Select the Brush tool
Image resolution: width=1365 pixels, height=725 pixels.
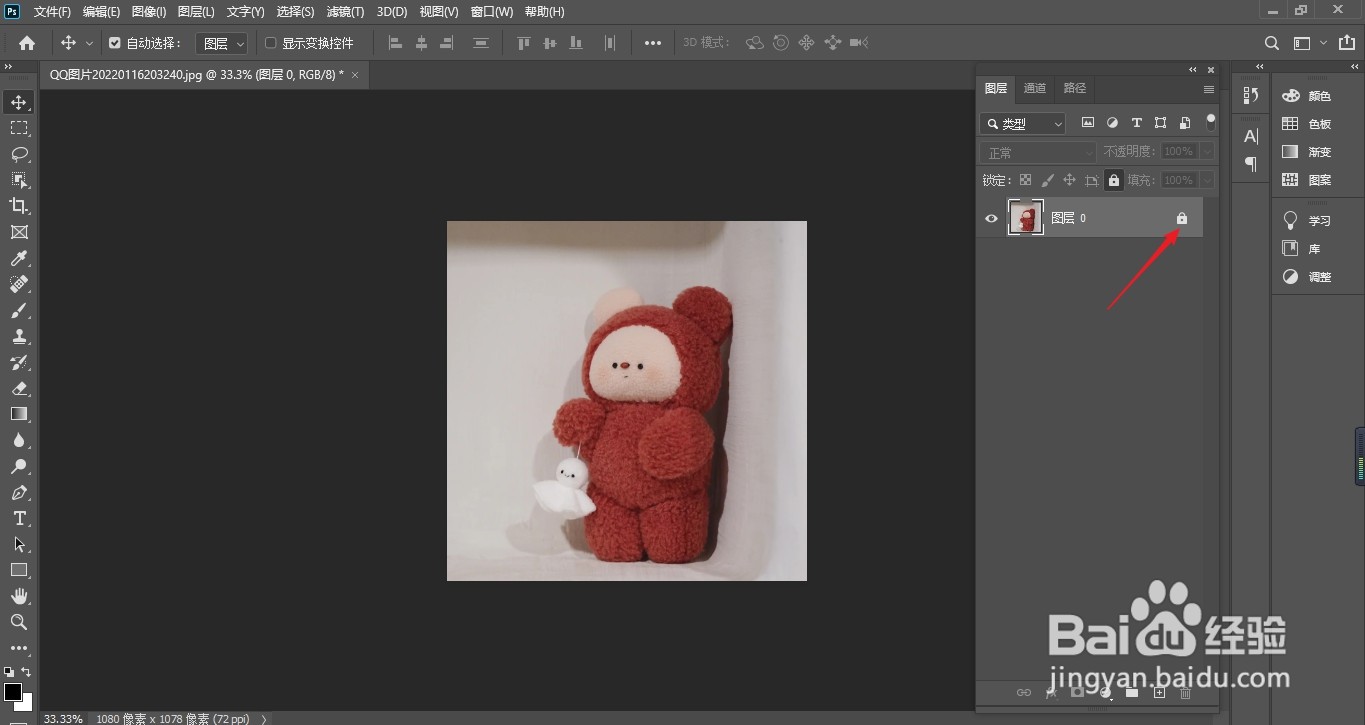[x=19, y=310]
